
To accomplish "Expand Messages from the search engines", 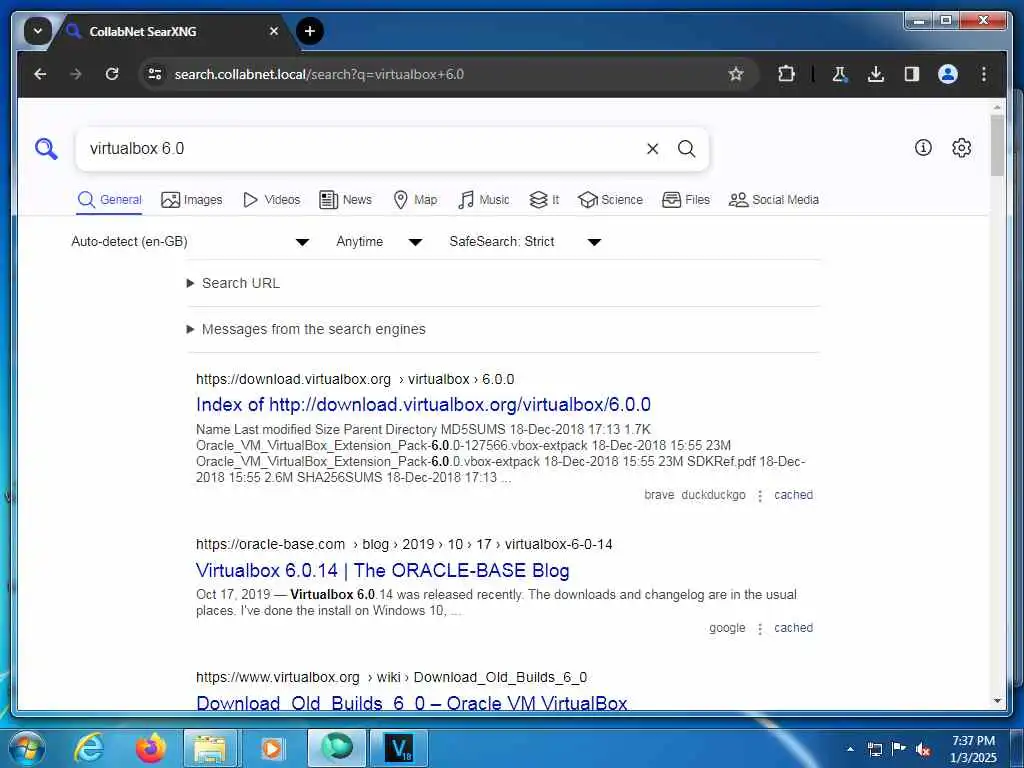I will click(306, 329).
